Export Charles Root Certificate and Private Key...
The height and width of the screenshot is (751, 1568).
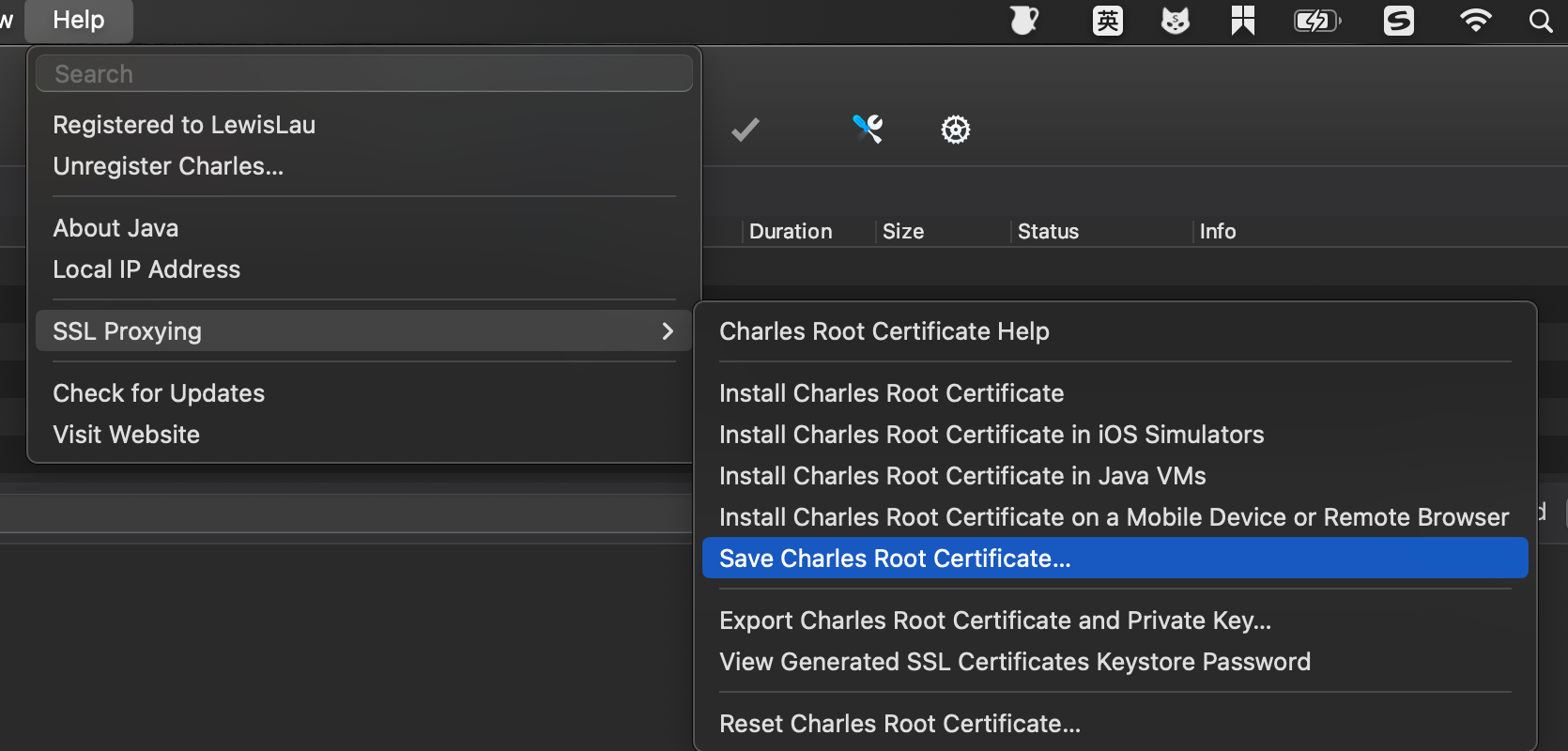tap(1115, 621)
